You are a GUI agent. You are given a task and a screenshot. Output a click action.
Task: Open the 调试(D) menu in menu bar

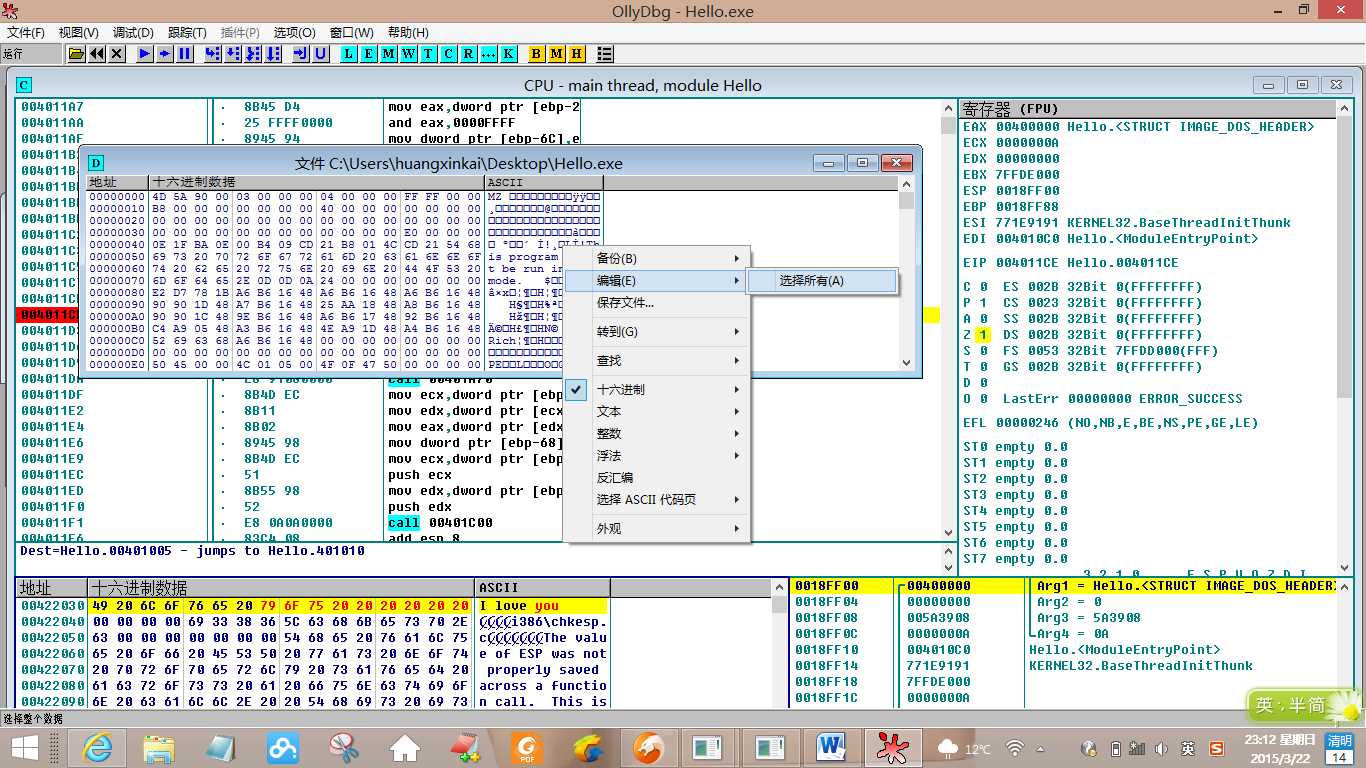click(x=132, y=33)
